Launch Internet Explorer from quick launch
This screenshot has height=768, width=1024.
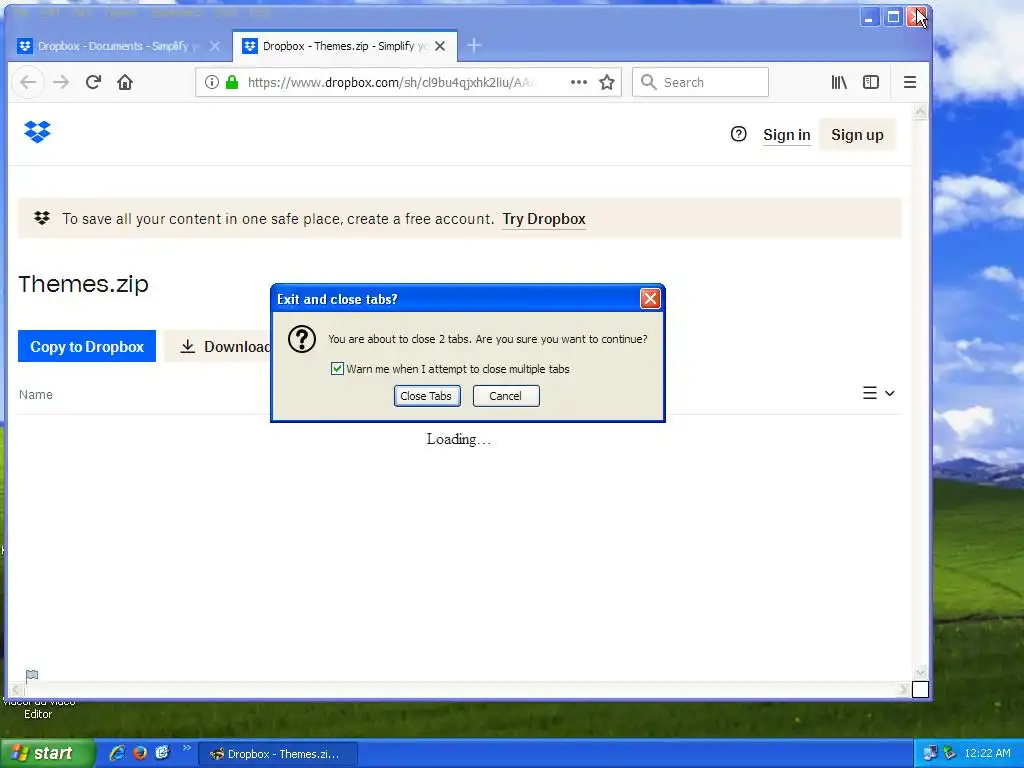117,753
